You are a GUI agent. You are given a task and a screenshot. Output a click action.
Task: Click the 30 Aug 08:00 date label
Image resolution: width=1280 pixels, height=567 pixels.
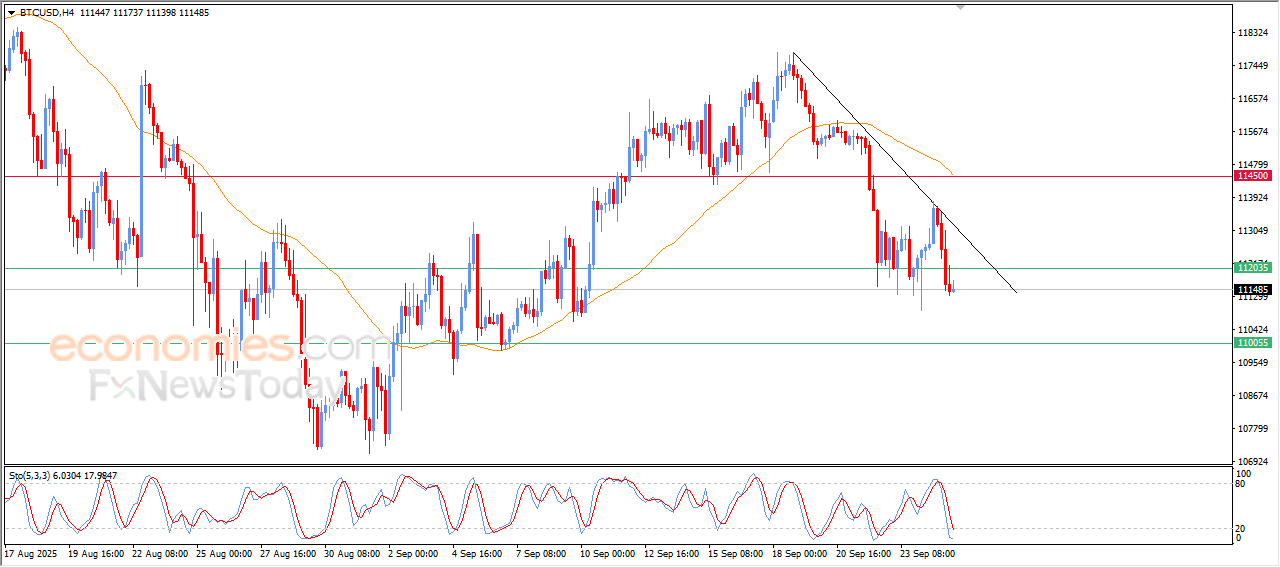(353, 552)
